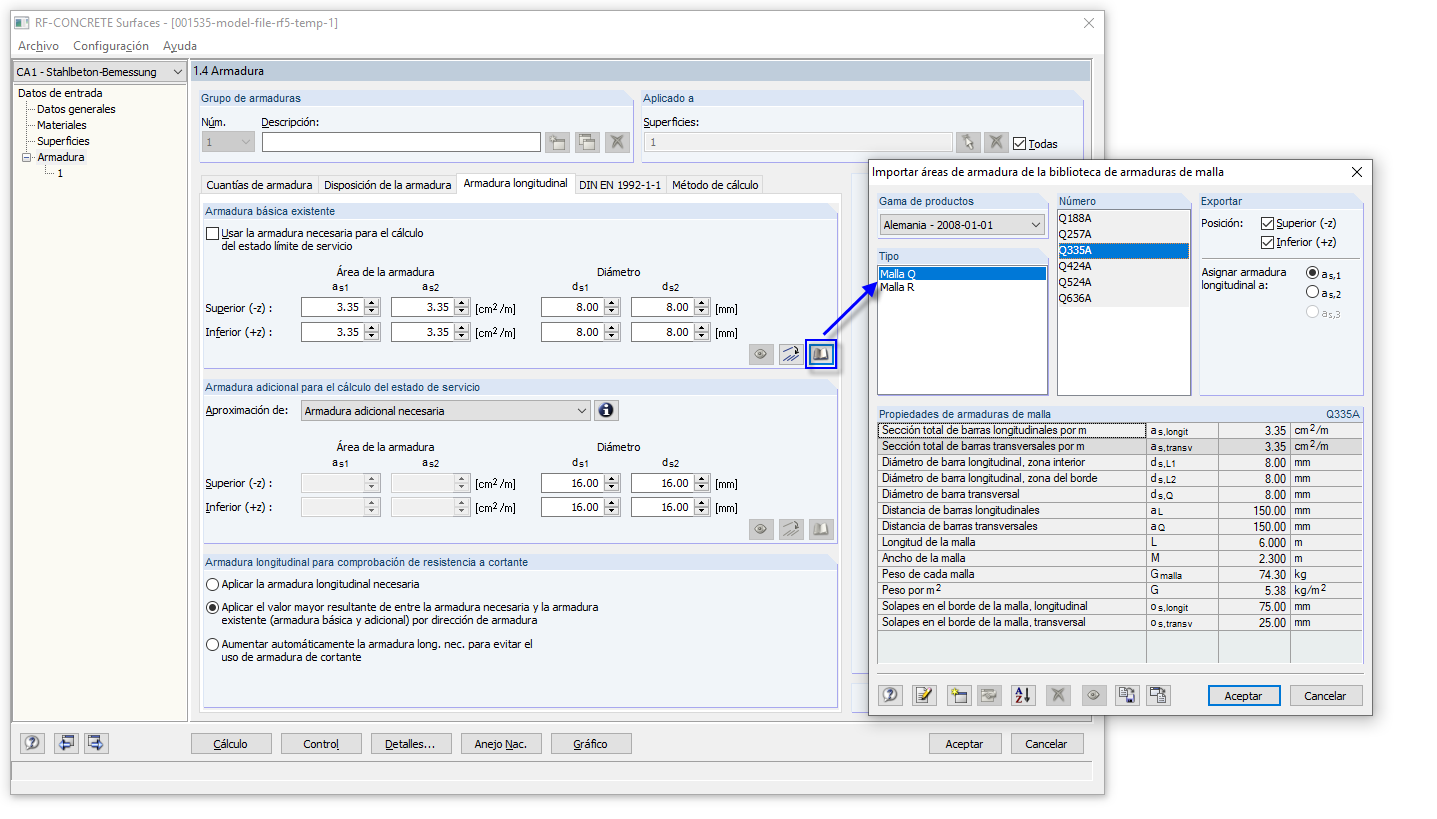Click the Gráfico button

591,744
